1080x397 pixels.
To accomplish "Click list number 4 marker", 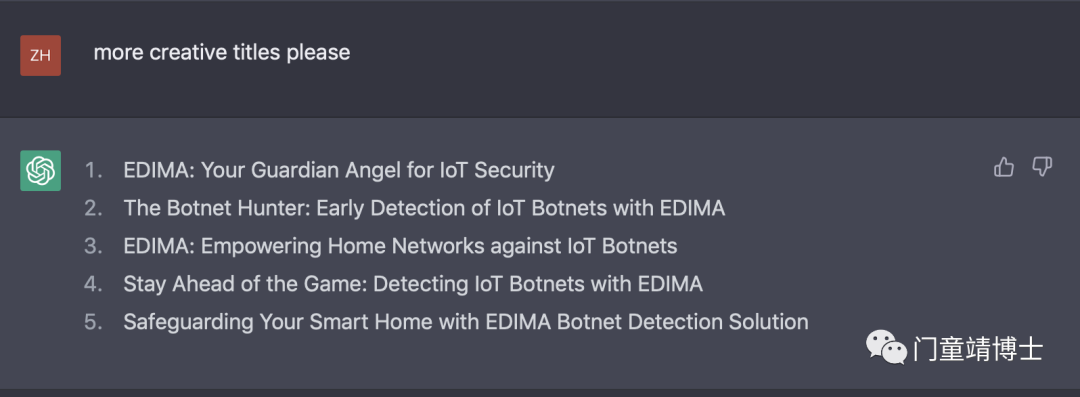I will 94,284.
